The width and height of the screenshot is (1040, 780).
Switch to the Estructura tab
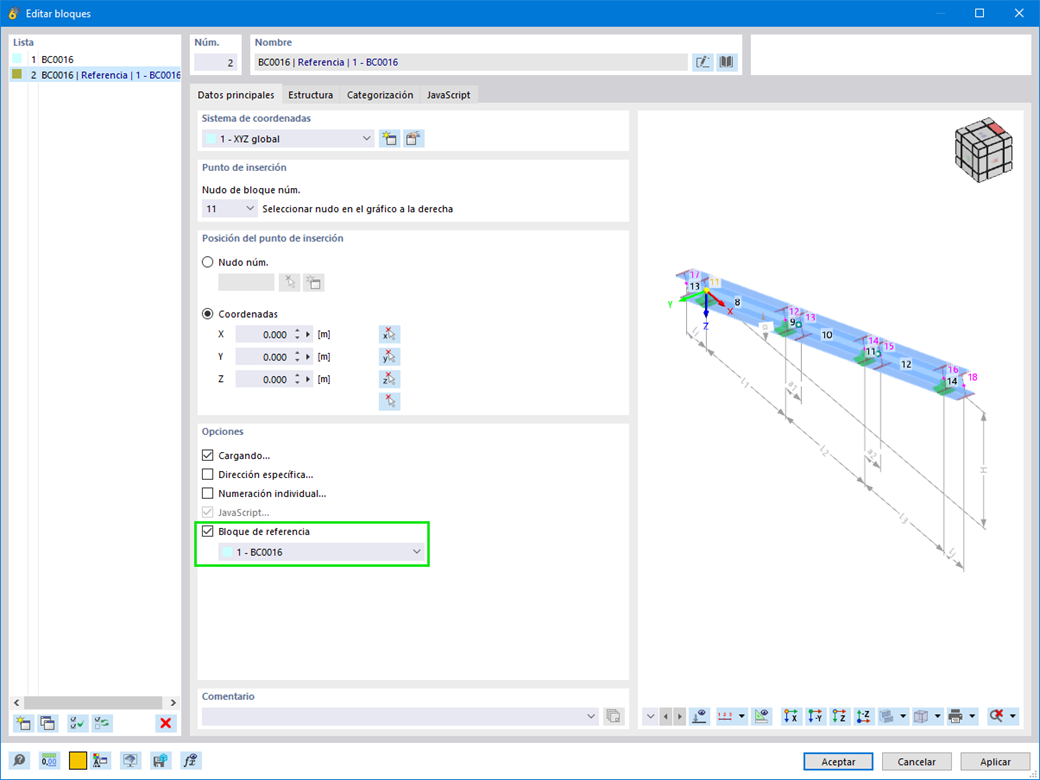tap(310, 95)
